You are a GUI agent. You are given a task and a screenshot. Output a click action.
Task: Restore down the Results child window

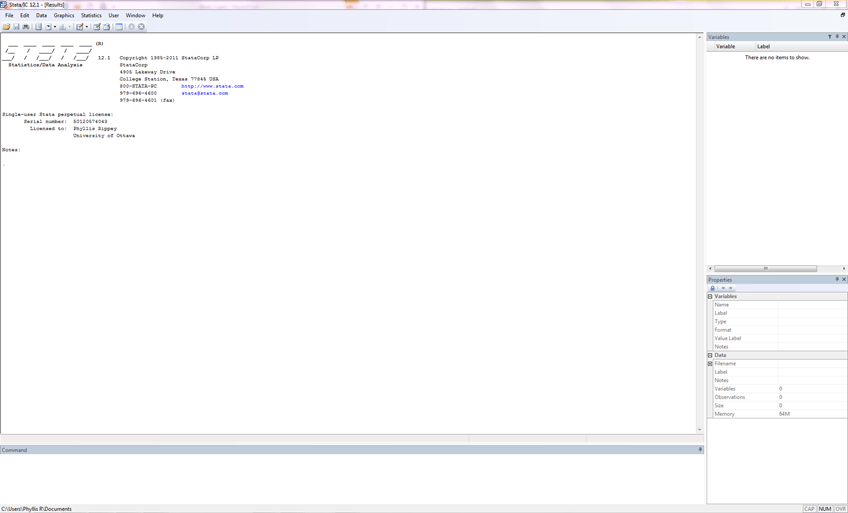[843, 15]
